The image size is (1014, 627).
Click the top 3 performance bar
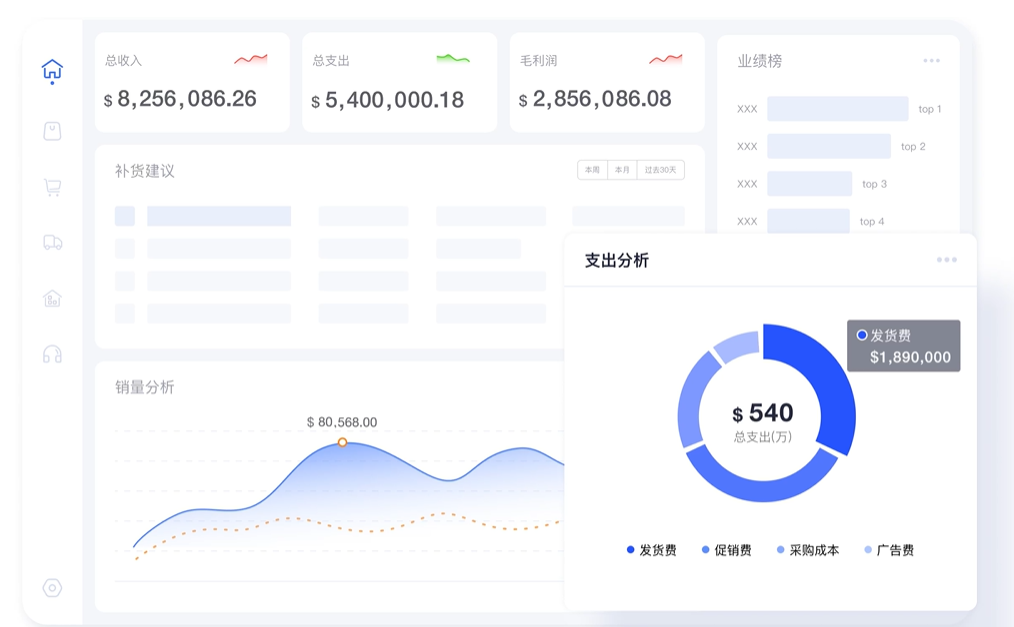(810, 184)
